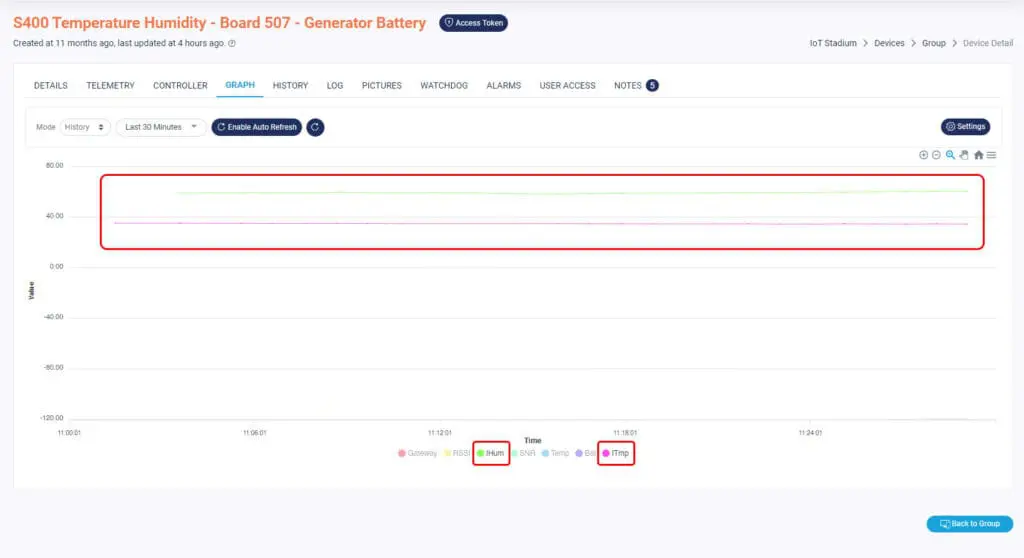Reset chart zoom with home icon
The image size is (1024, 558).
978,155
